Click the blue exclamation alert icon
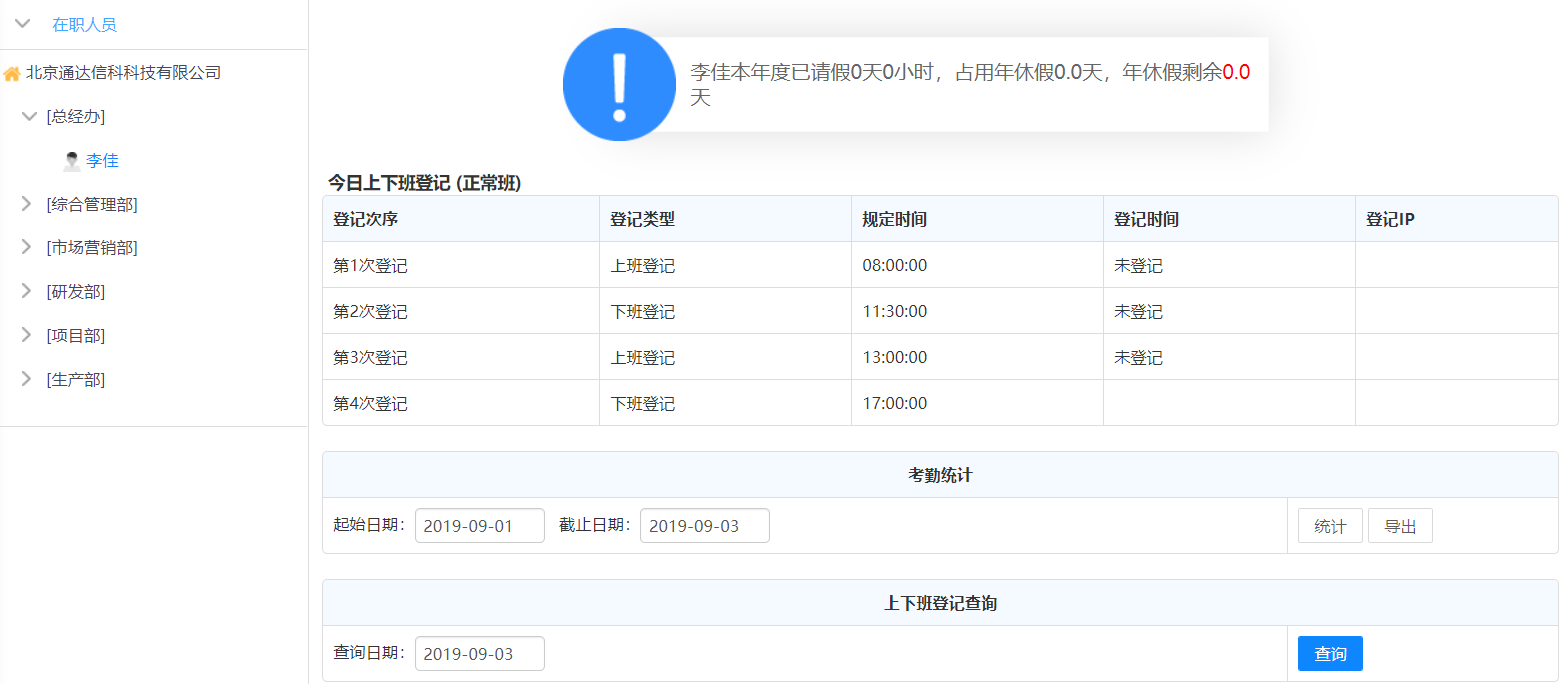Viewport: 1561px width, 684px height. pyautogui.click(x=619, y=85)
